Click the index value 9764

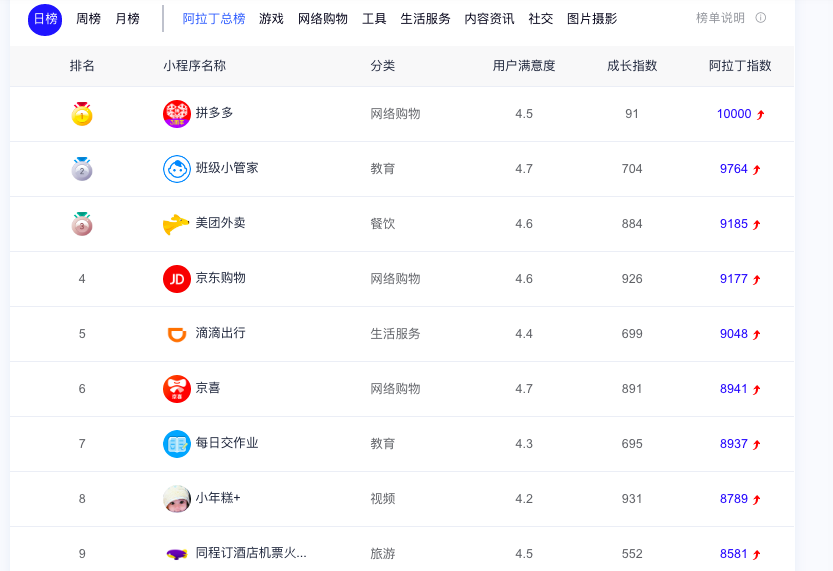pyautogui.click(x=734, y=169)
